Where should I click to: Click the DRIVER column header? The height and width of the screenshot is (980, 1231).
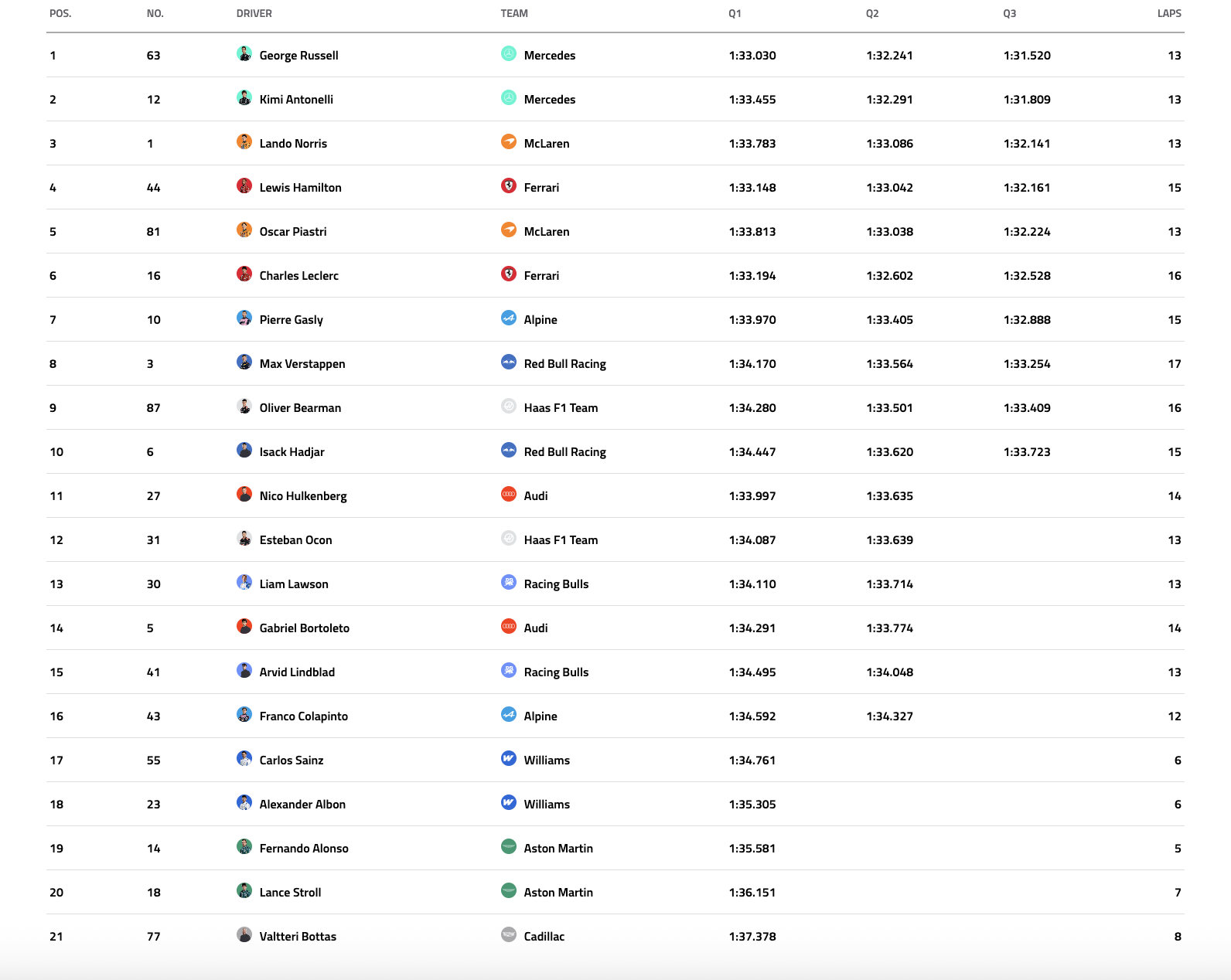[254, 14]
